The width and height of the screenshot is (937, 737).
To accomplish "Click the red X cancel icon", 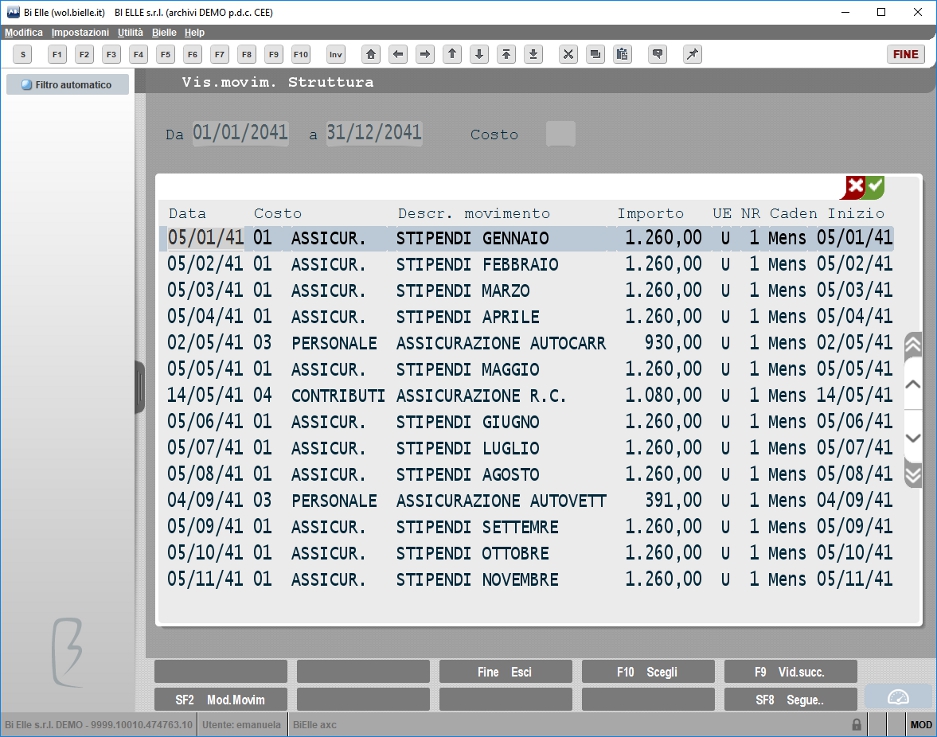I will 853,187.
